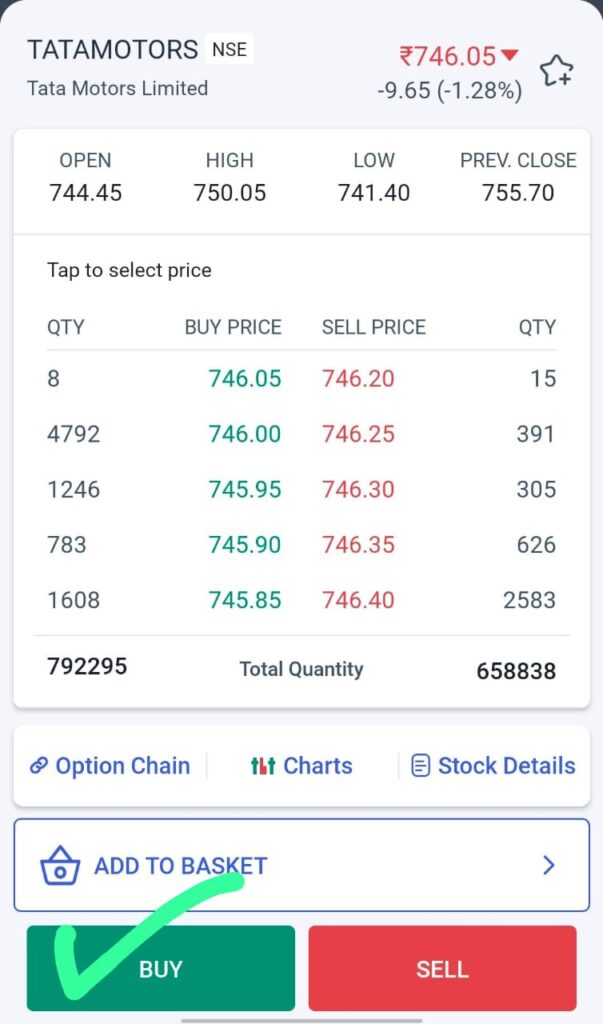603x1024 pixels.
Task: Select the basket icon beside ADD TO BASKET
Action: point(60,869)
